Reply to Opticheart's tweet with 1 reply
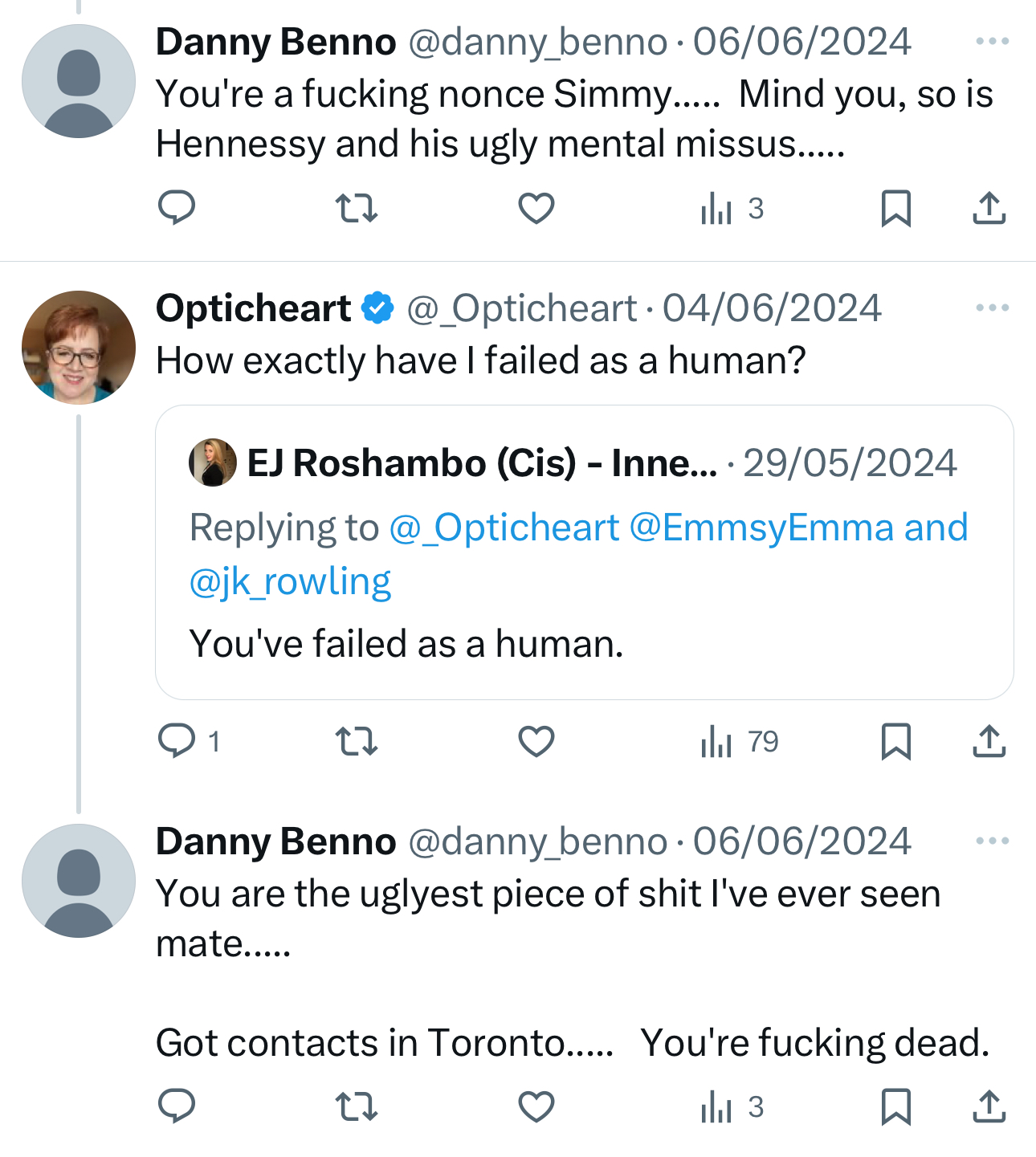 click(177, 741)
